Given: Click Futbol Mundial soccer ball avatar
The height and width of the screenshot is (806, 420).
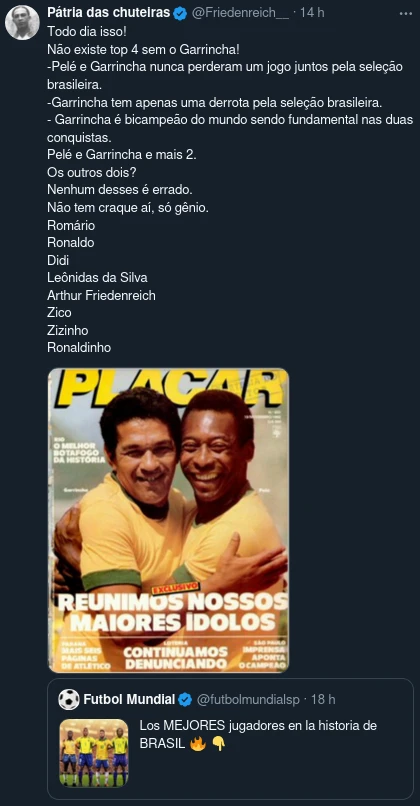Looking at the screenshot, I should (x=69, y=700).
